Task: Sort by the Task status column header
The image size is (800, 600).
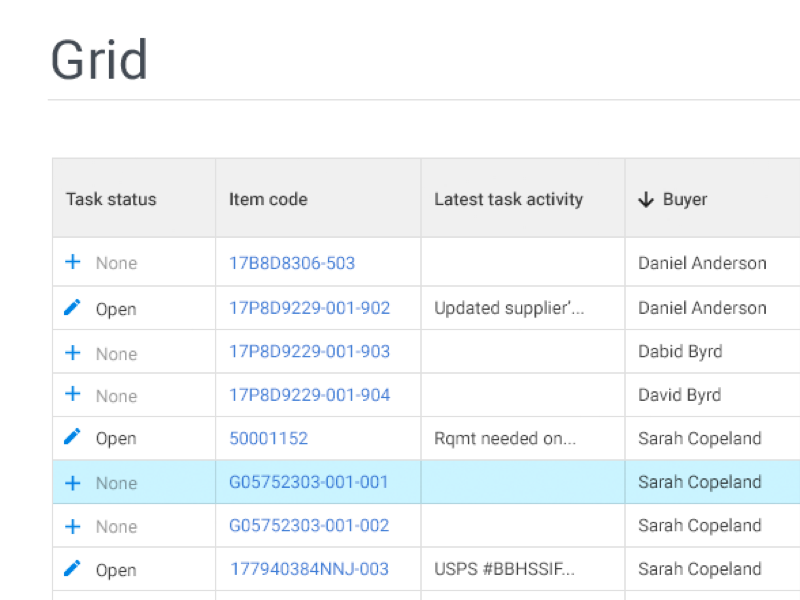Action: point(111,200)
